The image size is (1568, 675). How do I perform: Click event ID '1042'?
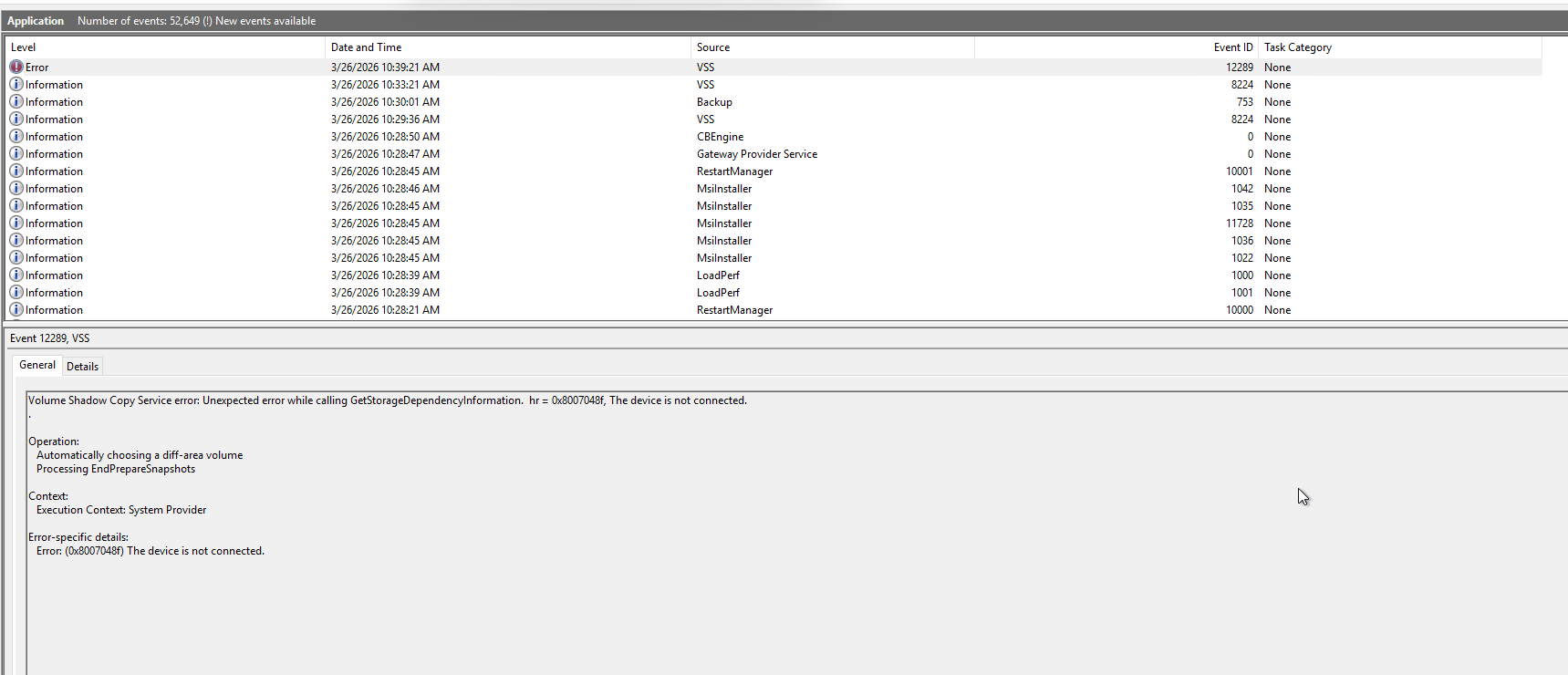coord(1242,189)
